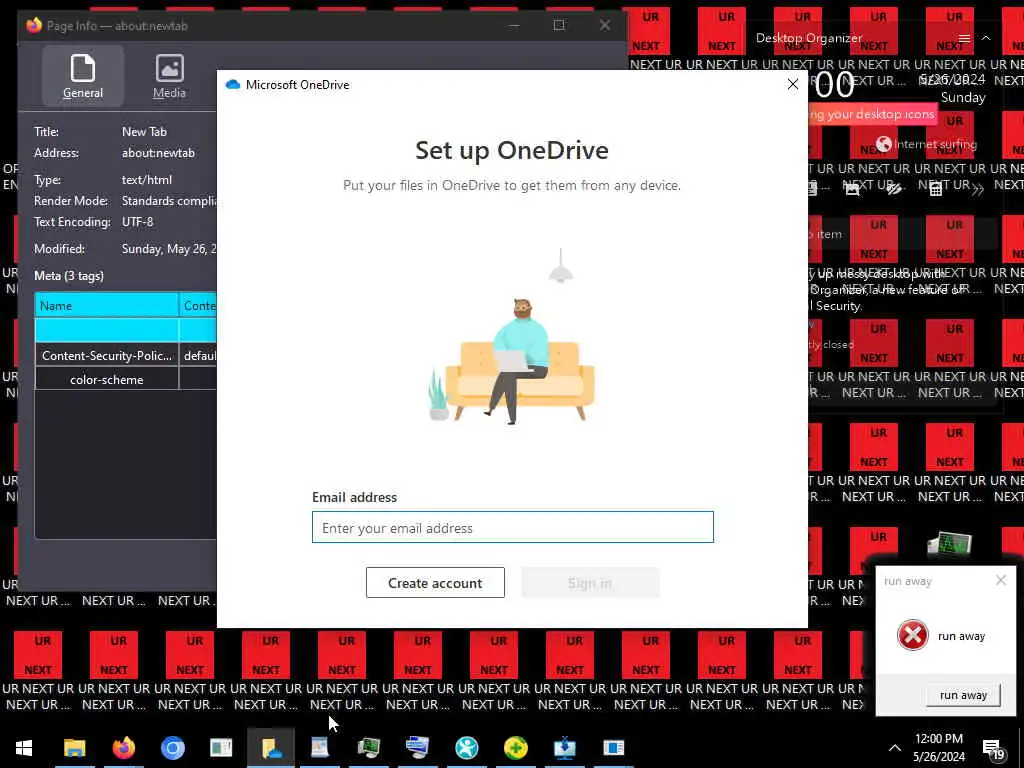Click the text/html type value

coord(147,180)
